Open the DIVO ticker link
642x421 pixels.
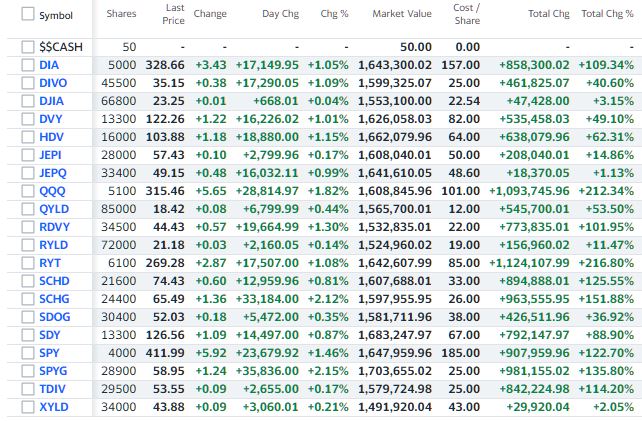click(x=52, y=81)
